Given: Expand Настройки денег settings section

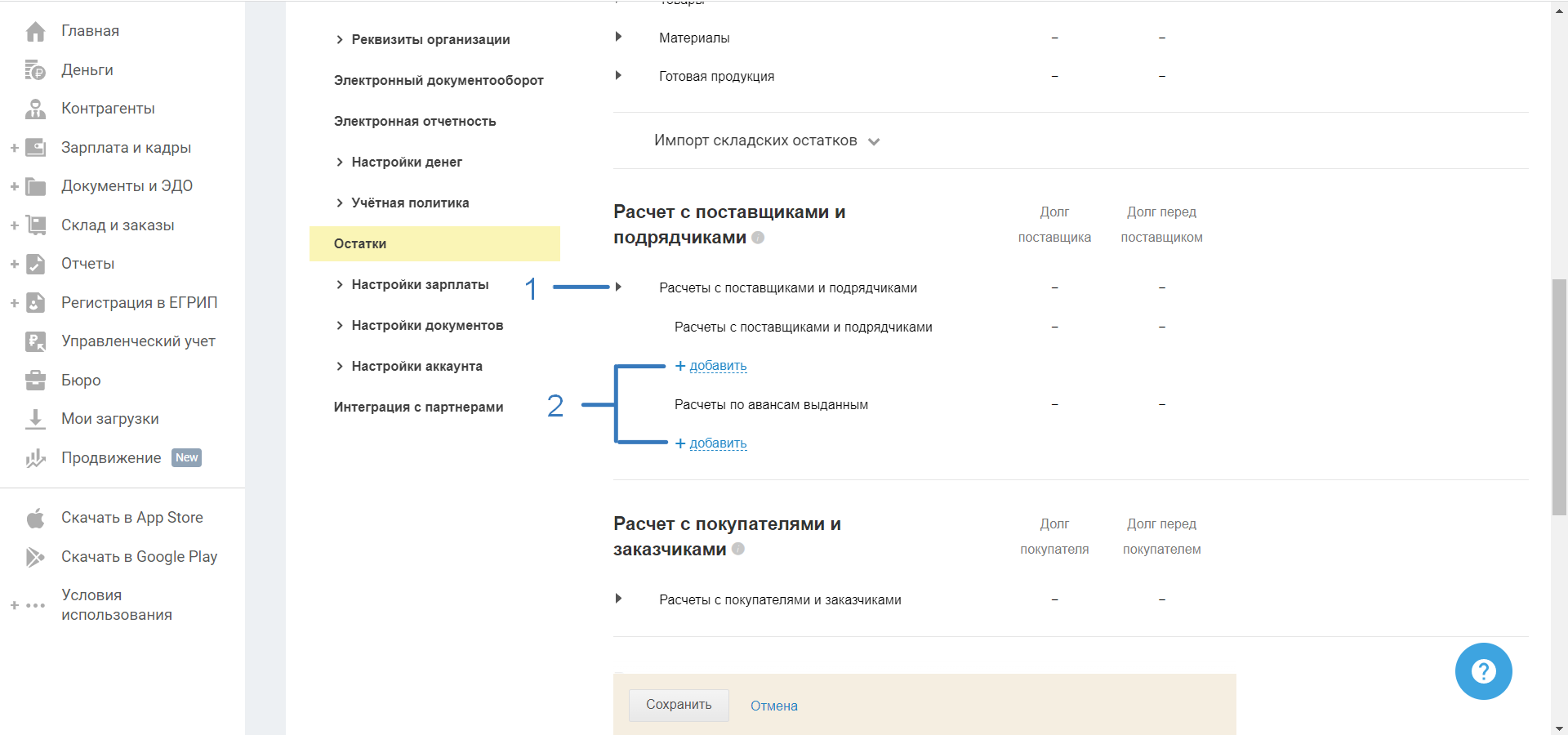Looking at the screenshot, I should tap(406, 162).
